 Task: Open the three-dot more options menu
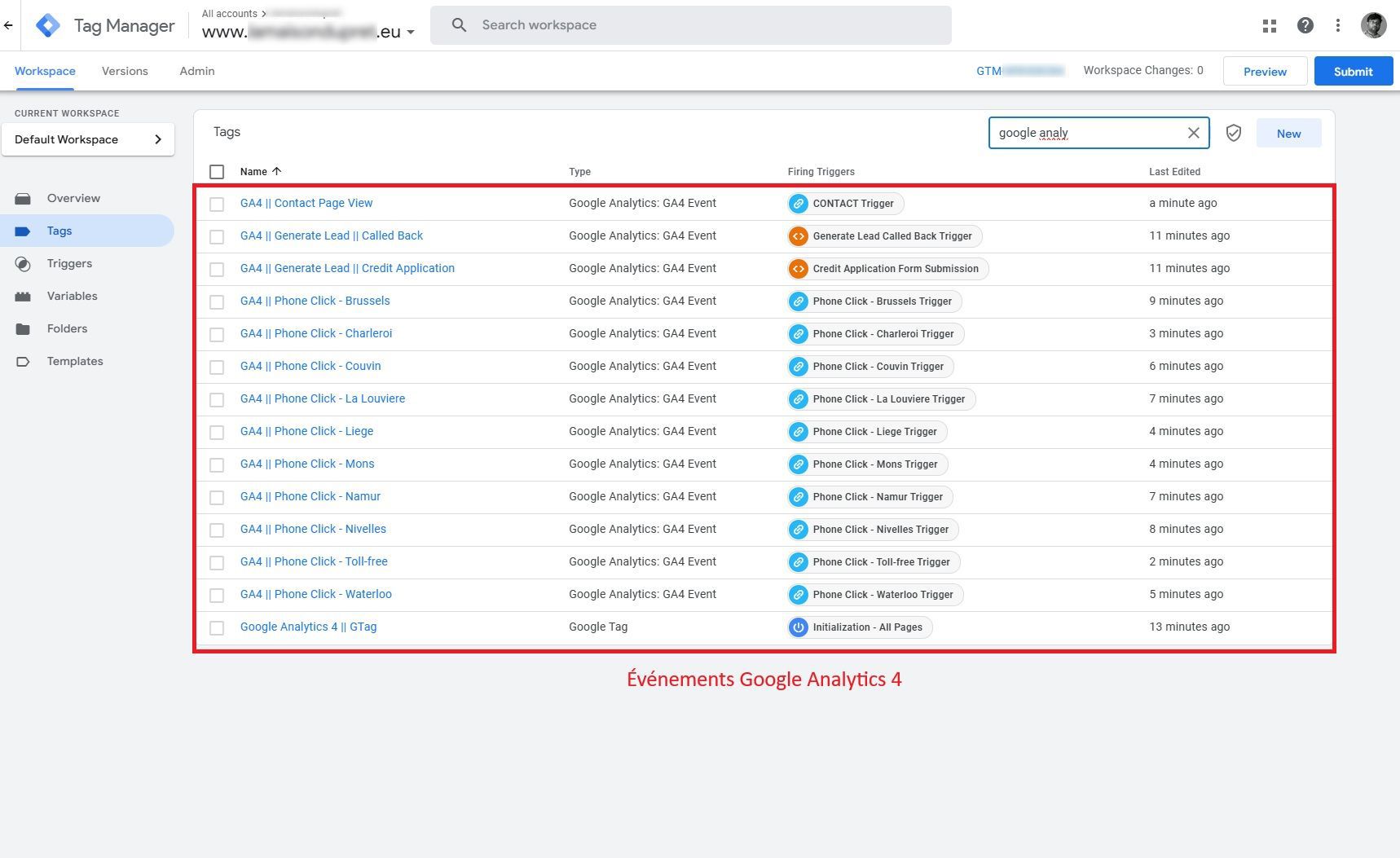point(1337,26)
